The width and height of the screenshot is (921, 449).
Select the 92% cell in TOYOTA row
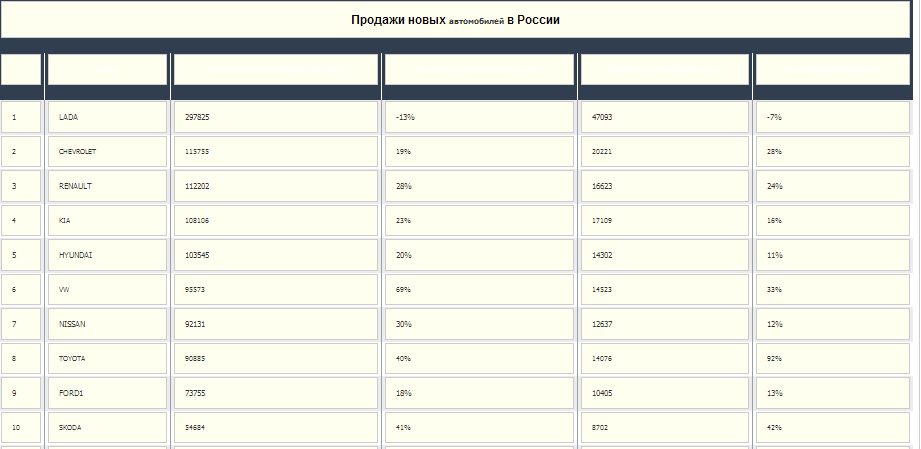pos(833,358)
